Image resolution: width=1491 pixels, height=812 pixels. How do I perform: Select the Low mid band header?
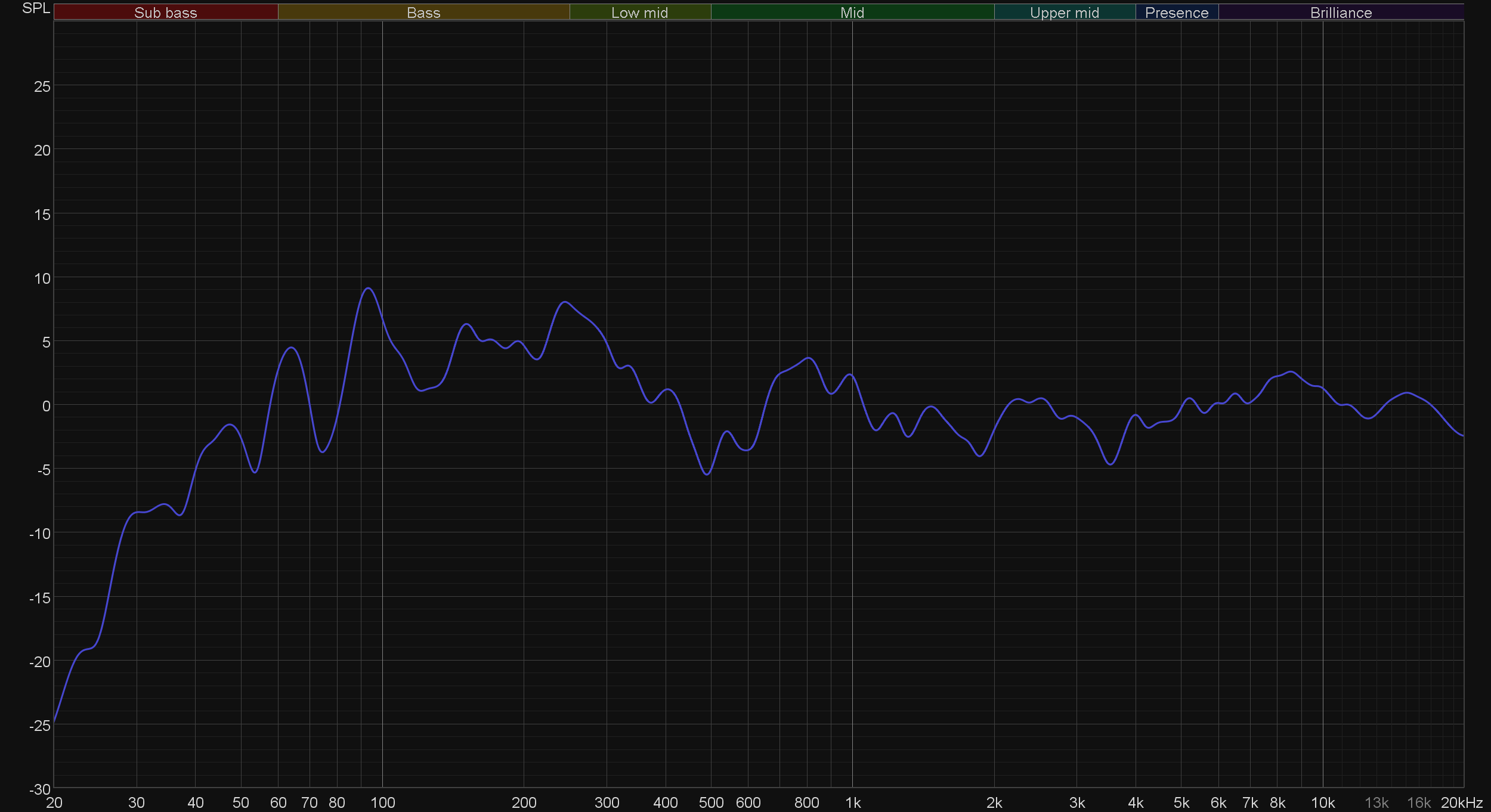(639, 13)
